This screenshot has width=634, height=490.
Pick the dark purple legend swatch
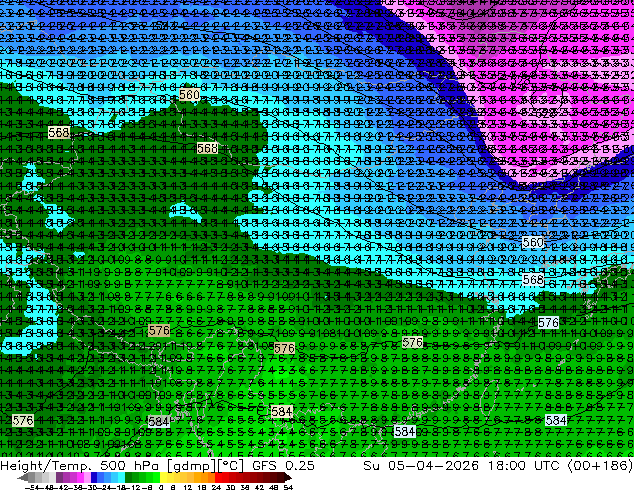tap(59, 478)
